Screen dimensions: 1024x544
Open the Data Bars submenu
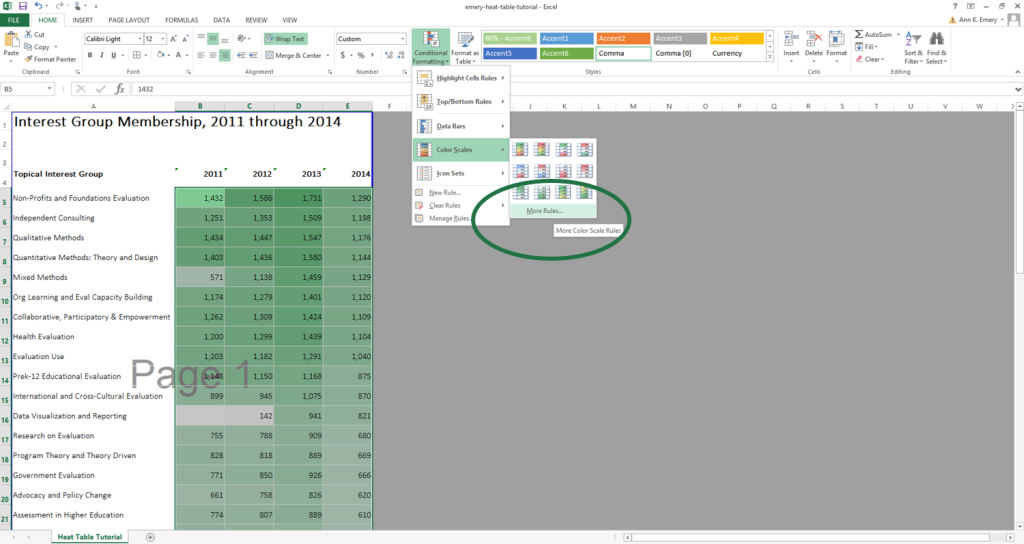click(x=461, y=127)
